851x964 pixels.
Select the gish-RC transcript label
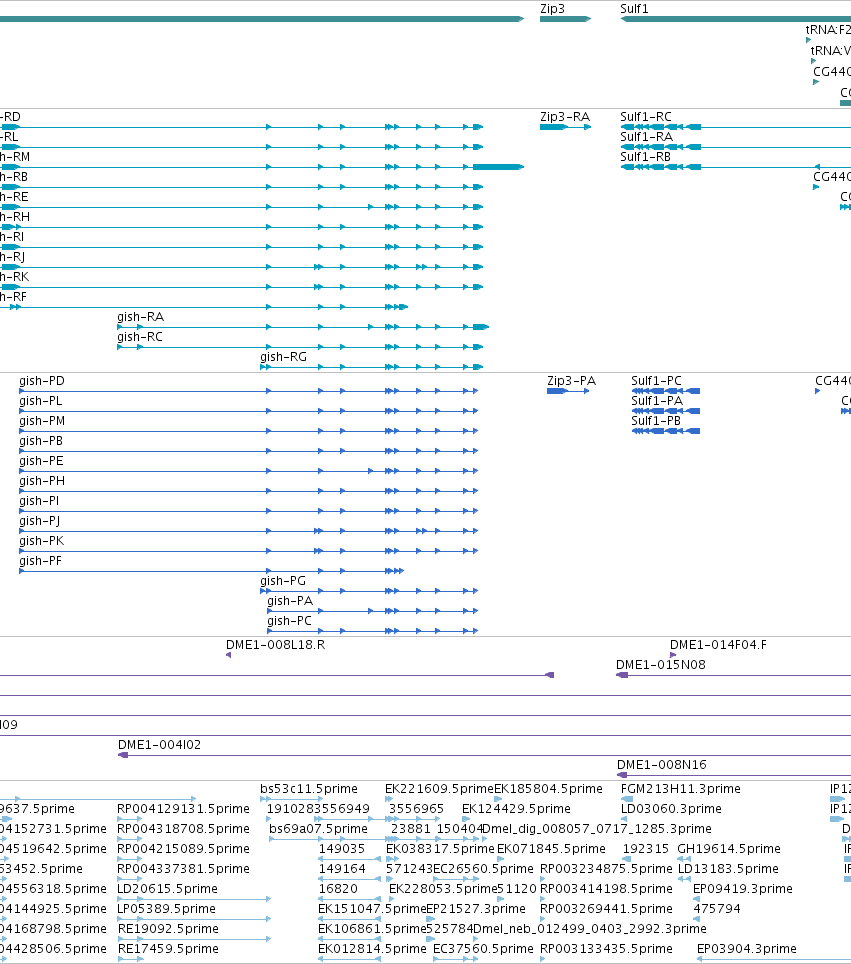(140, 337)
